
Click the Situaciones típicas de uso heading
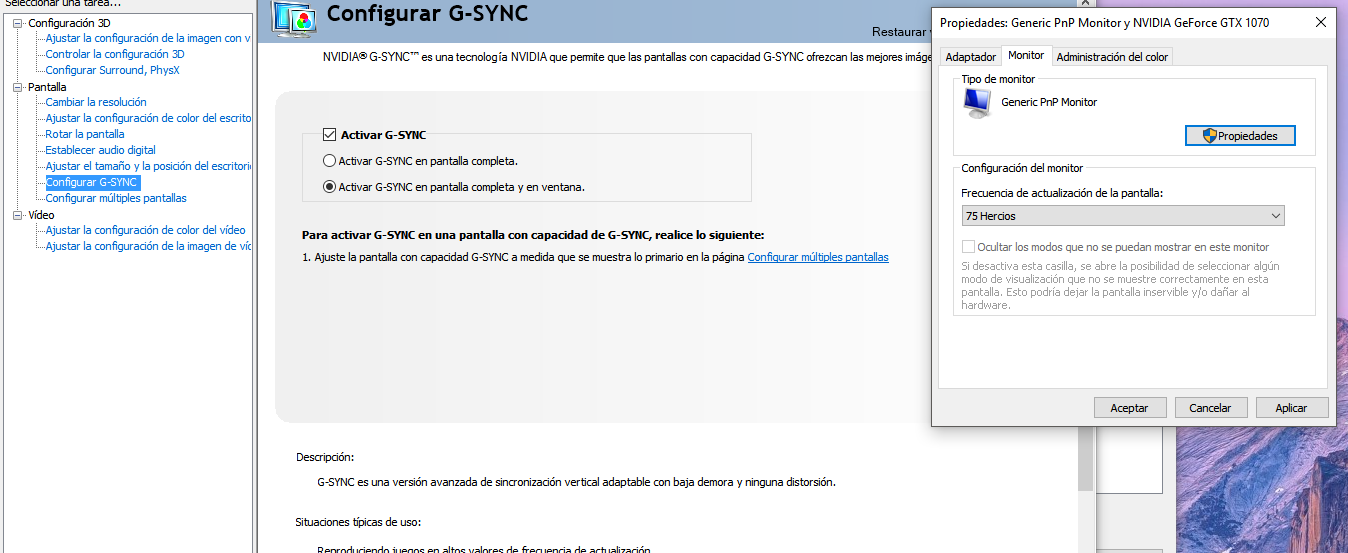(358, 522)
